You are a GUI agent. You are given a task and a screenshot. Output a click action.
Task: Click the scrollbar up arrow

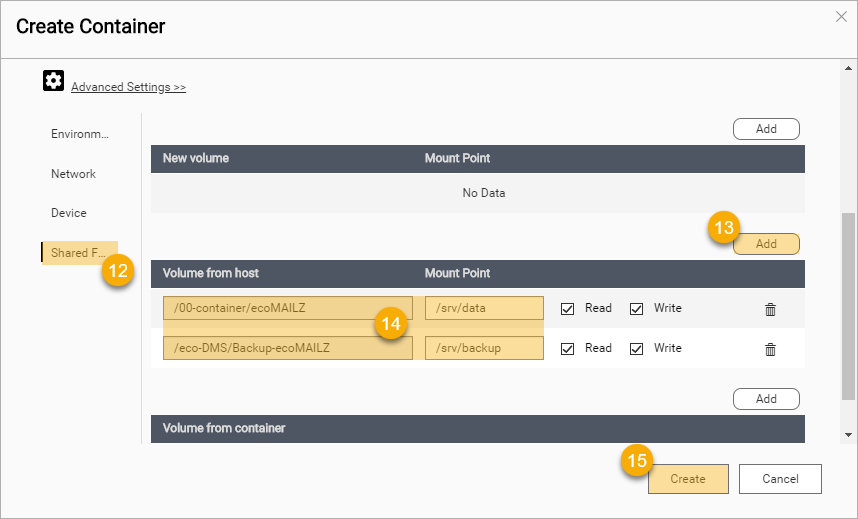pos(848,68)
